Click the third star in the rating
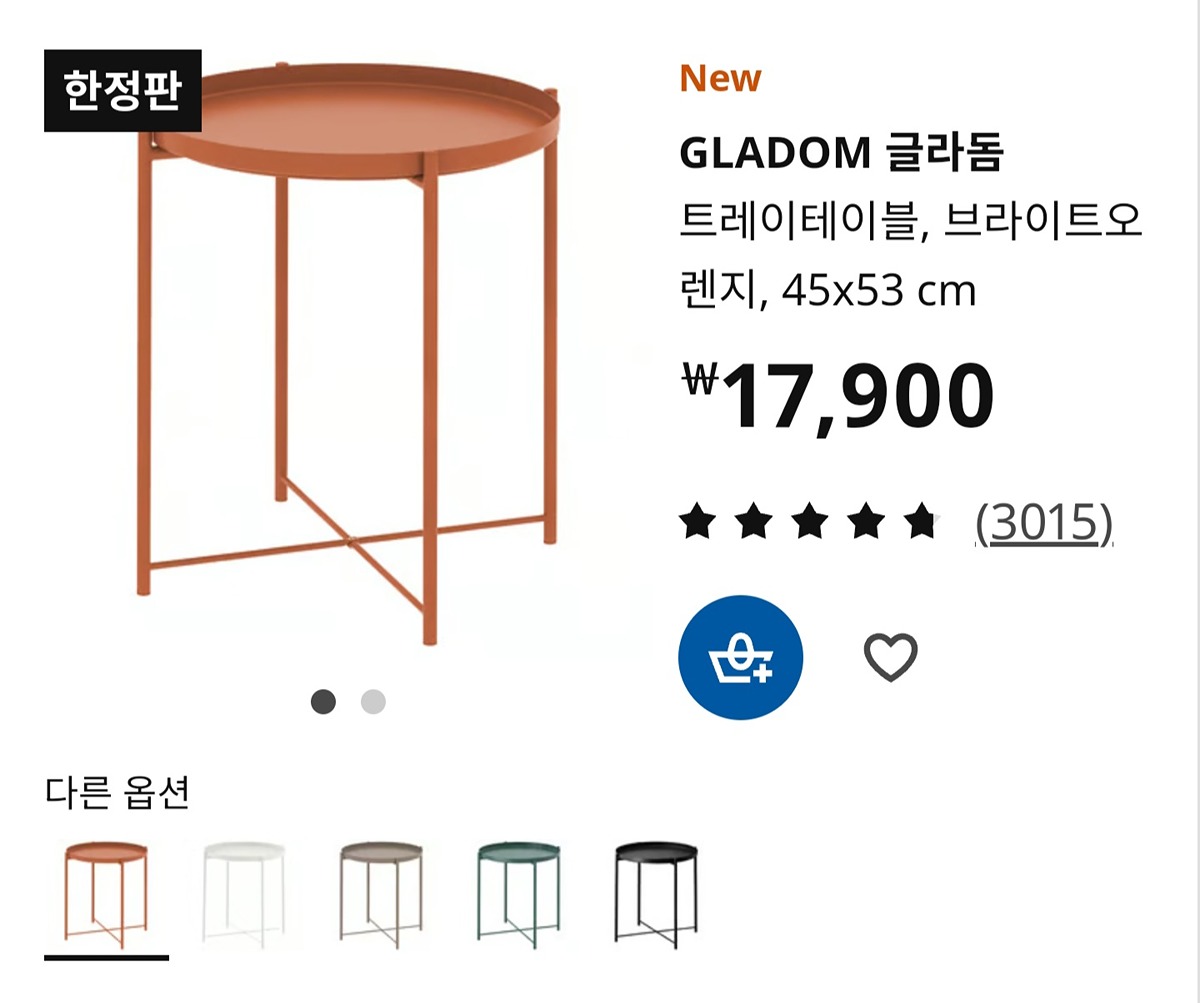 click(808, 522)
